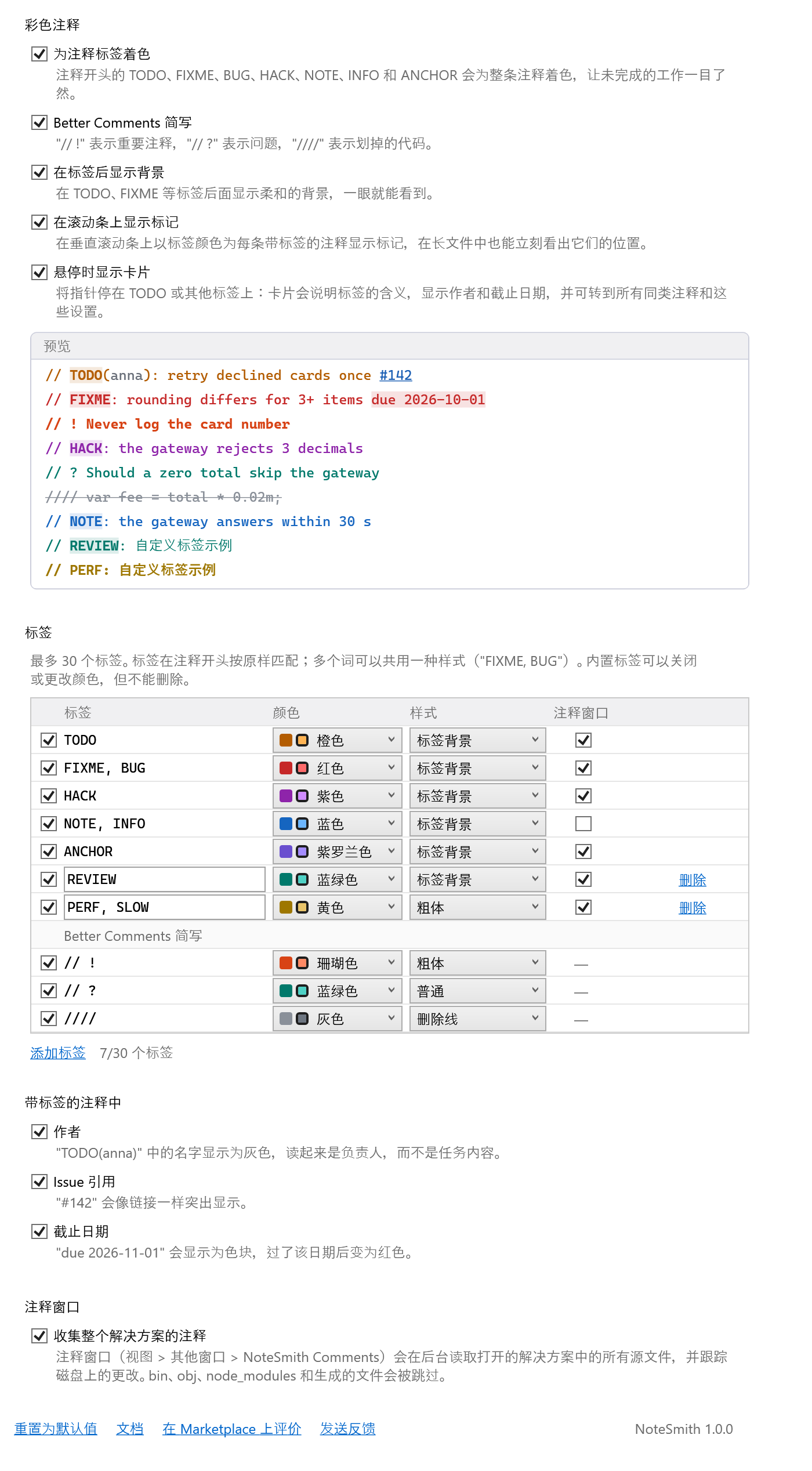Viewport: 812px width, 1471px height.
Task: Open the 橙色 color dropdown for TODO
Action: click(x=338, y=740)
